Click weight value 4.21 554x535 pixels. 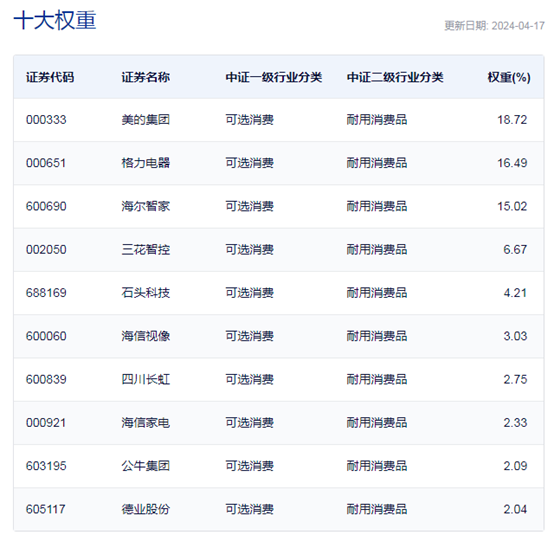coord(515,293)
